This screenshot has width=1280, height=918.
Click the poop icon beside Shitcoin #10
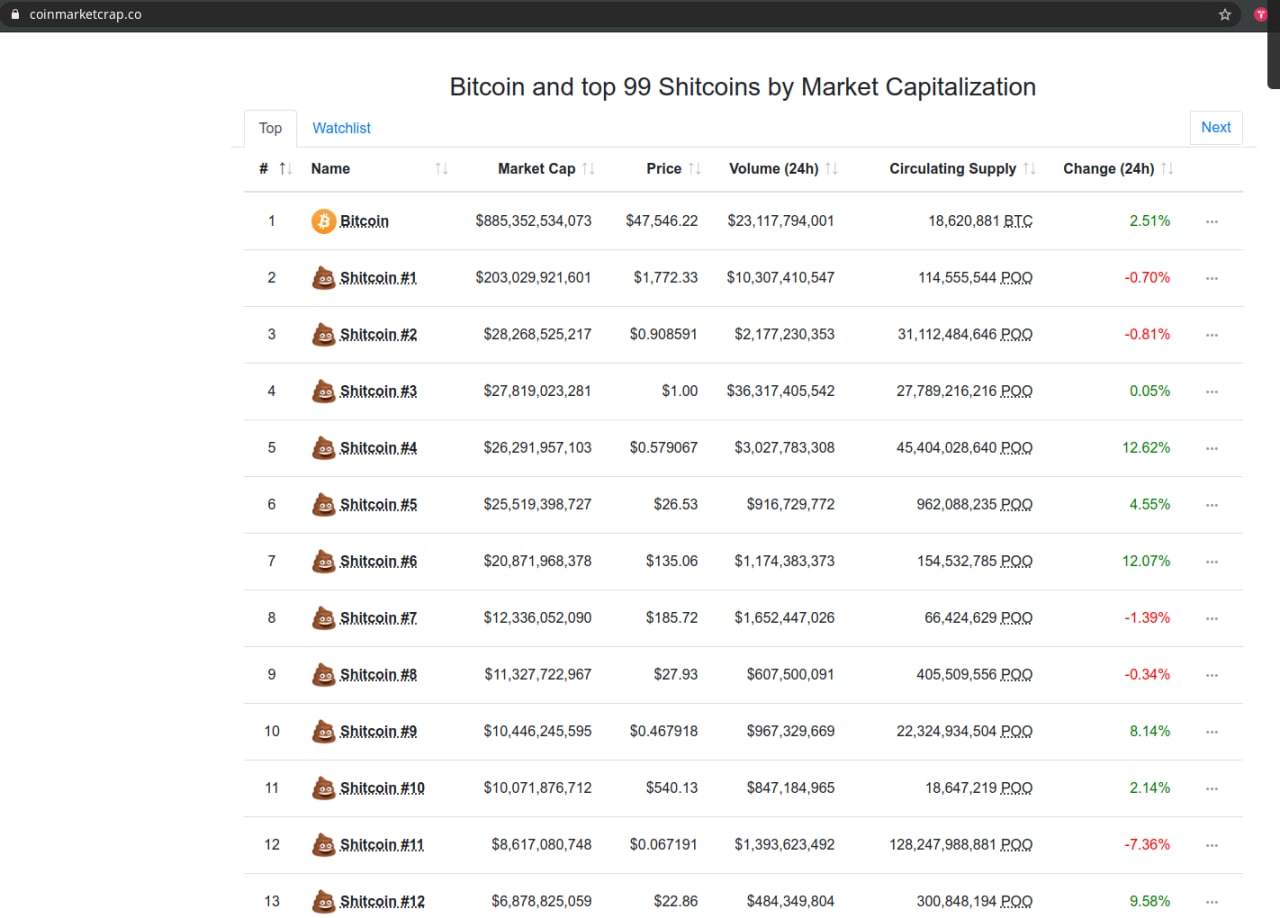coord(323,788)
